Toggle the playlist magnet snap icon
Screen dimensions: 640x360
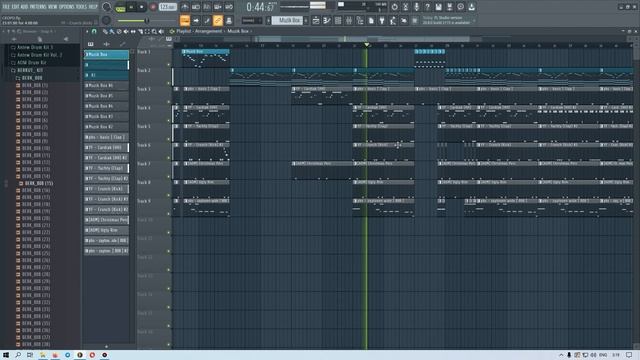click(94, 31)
